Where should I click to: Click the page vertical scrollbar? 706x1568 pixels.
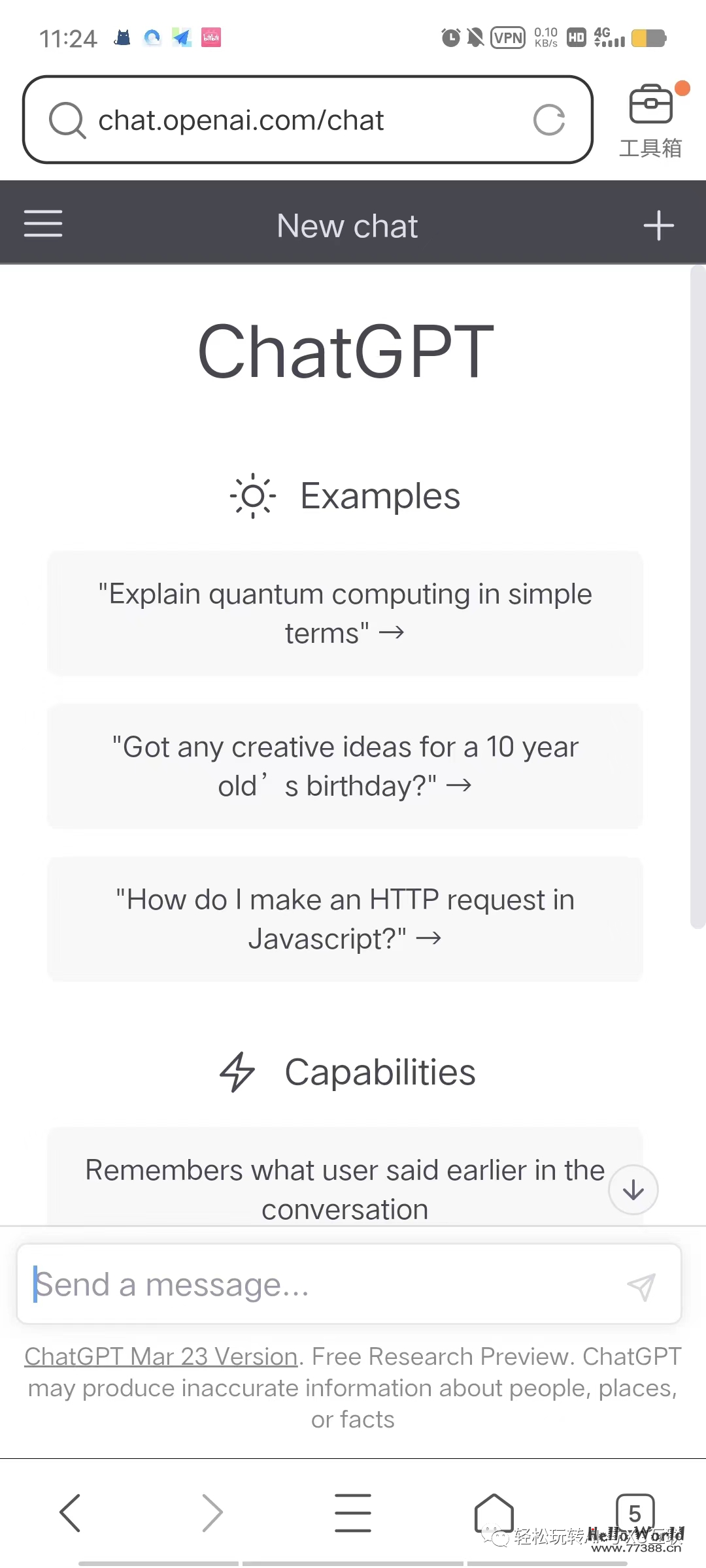(x=698, y=596)
